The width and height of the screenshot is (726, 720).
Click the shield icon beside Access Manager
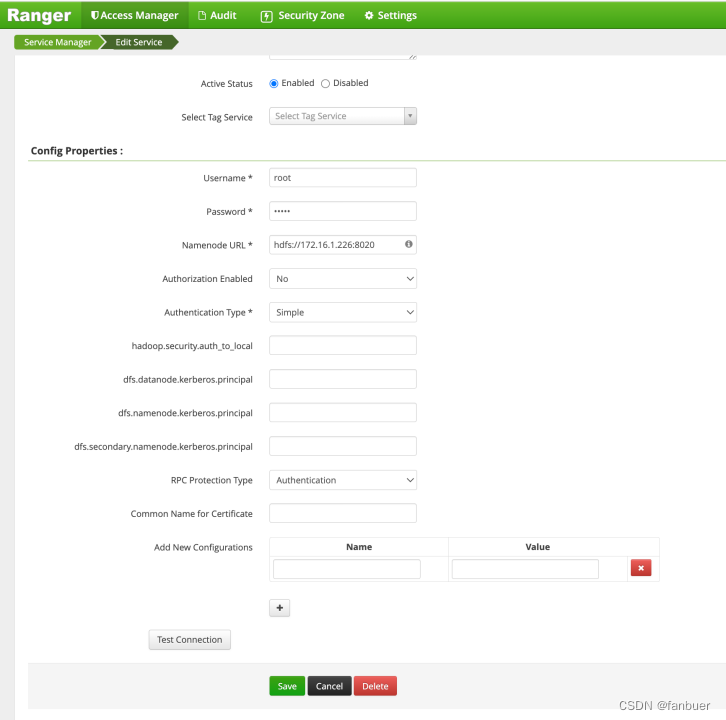[94, 15]
